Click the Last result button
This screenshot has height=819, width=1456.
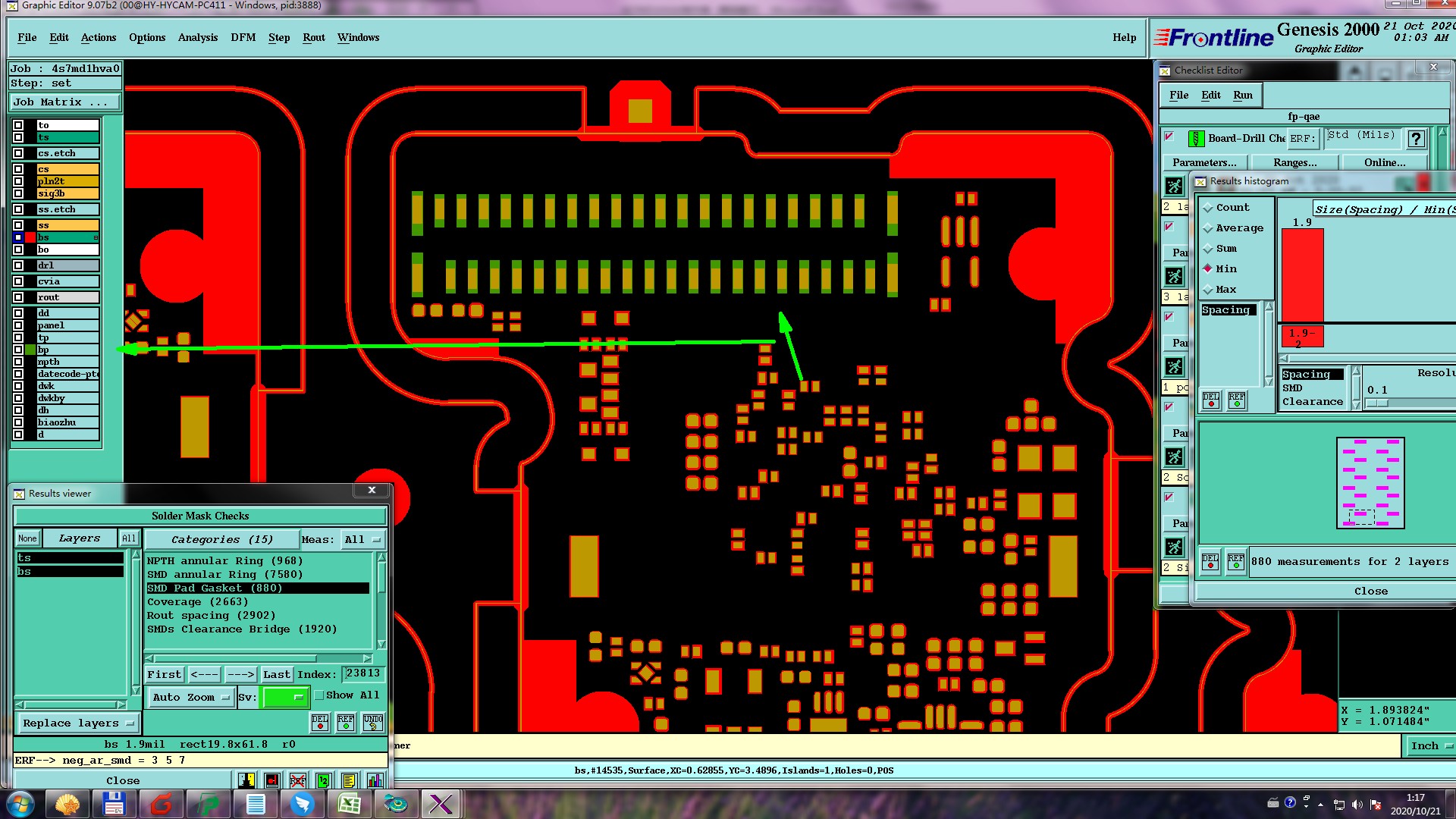tap(277, 675)
